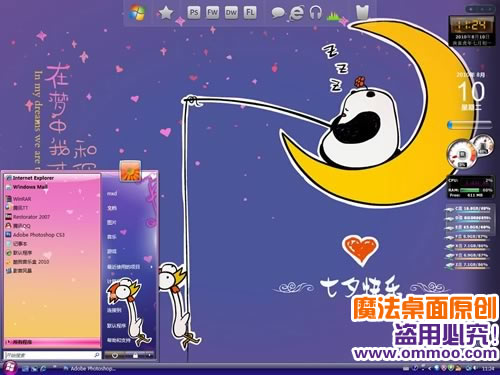Image resolution: width=500 pixels, height=375 pixels.
Task: Click the Windows logo icon in top dock
Action: 137,13
